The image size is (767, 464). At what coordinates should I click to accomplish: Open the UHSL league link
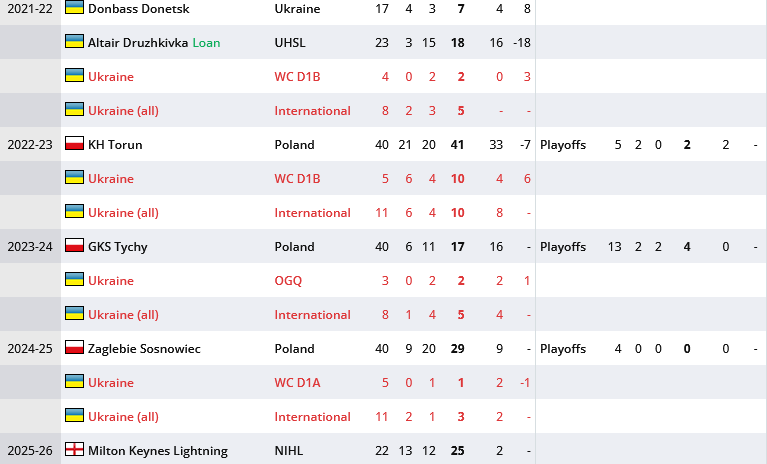click(x=290, y=43)
